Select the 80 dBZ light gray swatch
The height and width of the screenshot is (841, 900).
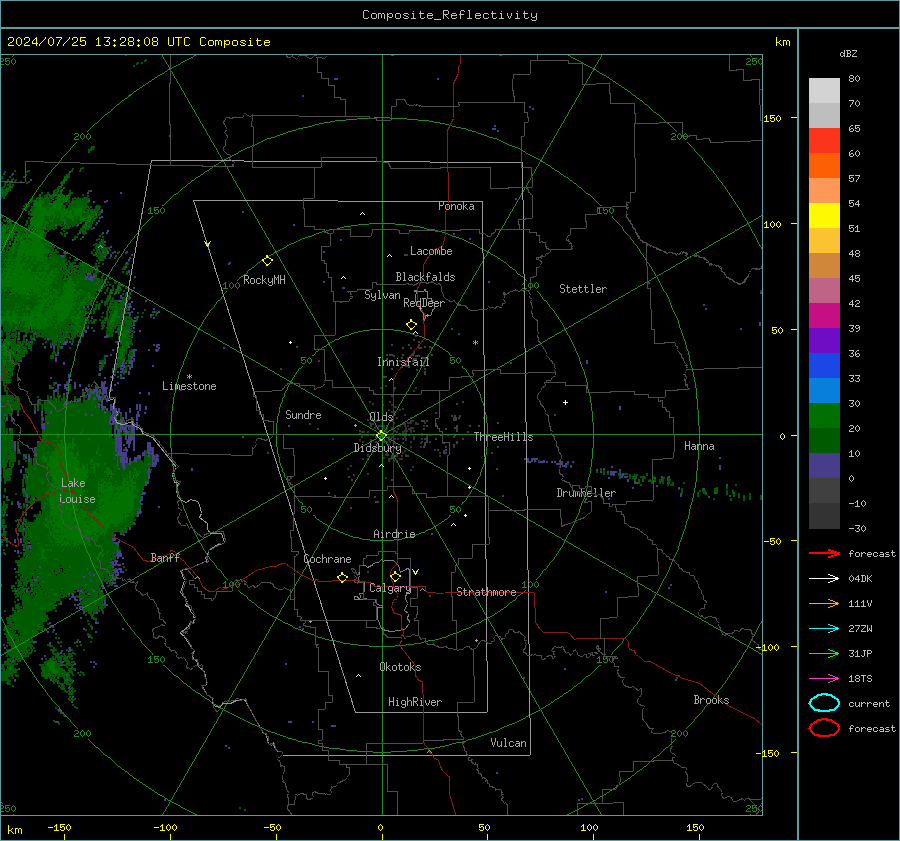click(x=824, y=90)
